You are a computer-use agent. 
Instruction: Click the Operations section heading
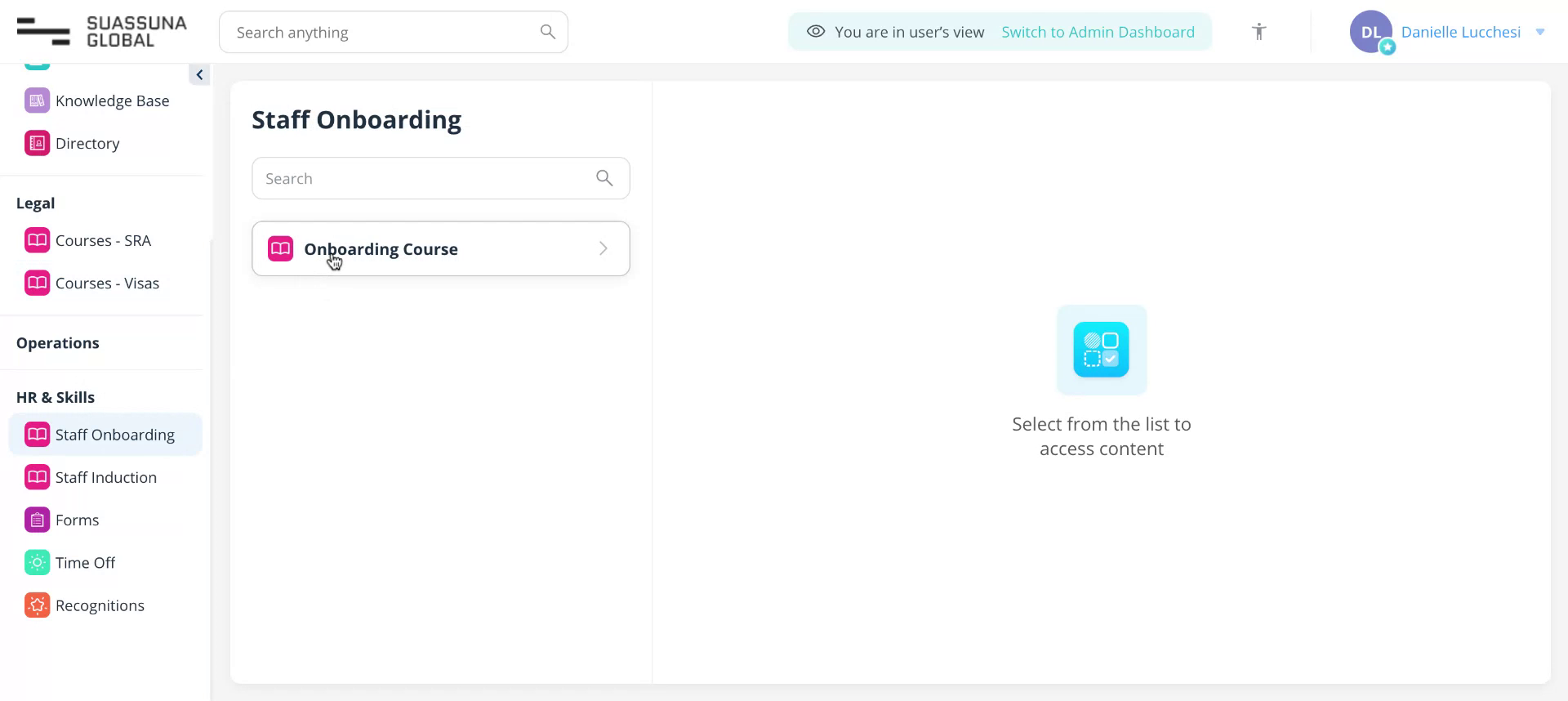[58, 342]
